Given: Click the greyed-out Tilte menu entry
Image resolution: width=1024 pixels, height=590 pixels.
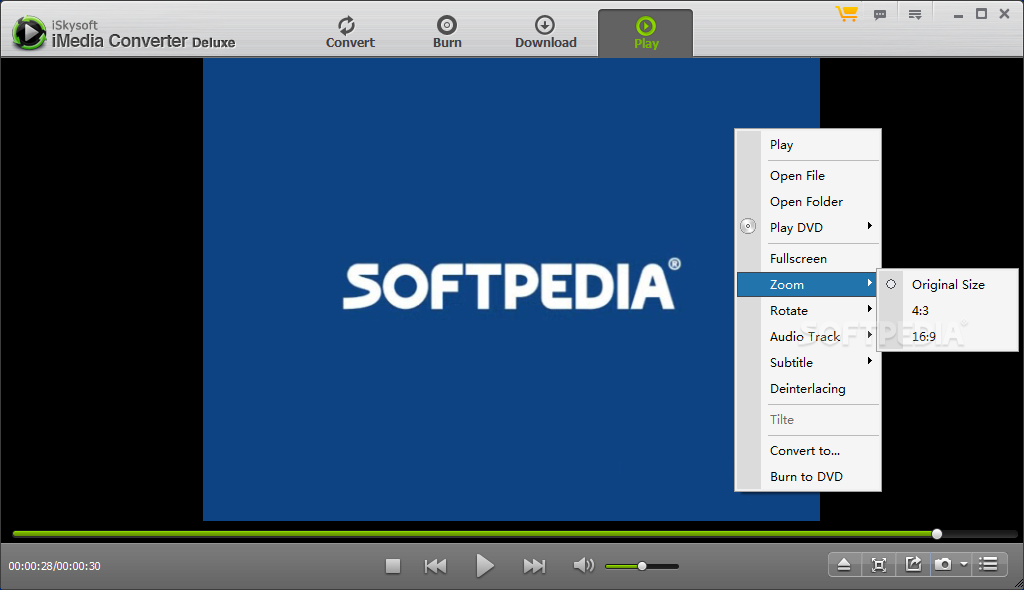Looking at the screenshot, I should pos(808,419).
